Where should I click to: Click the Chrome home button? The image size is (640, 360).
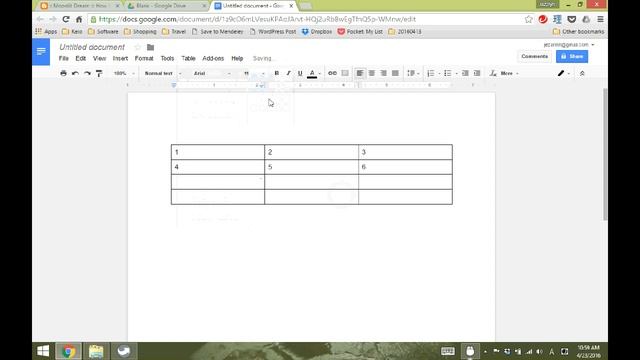[x=79, y=19]
